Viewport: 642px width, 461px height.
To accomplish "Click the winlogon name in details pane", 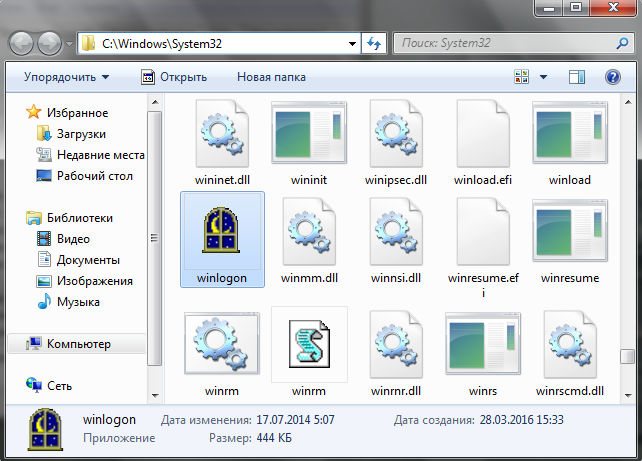I will click(x=109, y=420).
